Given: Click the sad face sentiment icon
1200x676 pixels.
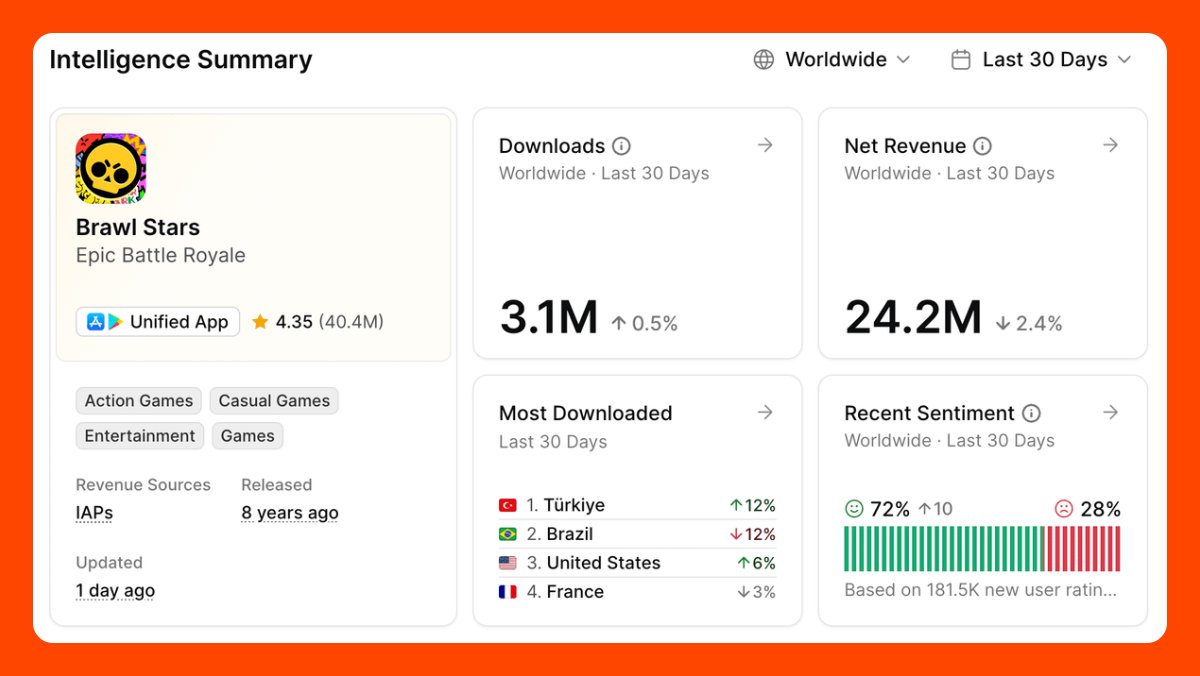Looking at the screenshot, I should [x=1064, y=509].
